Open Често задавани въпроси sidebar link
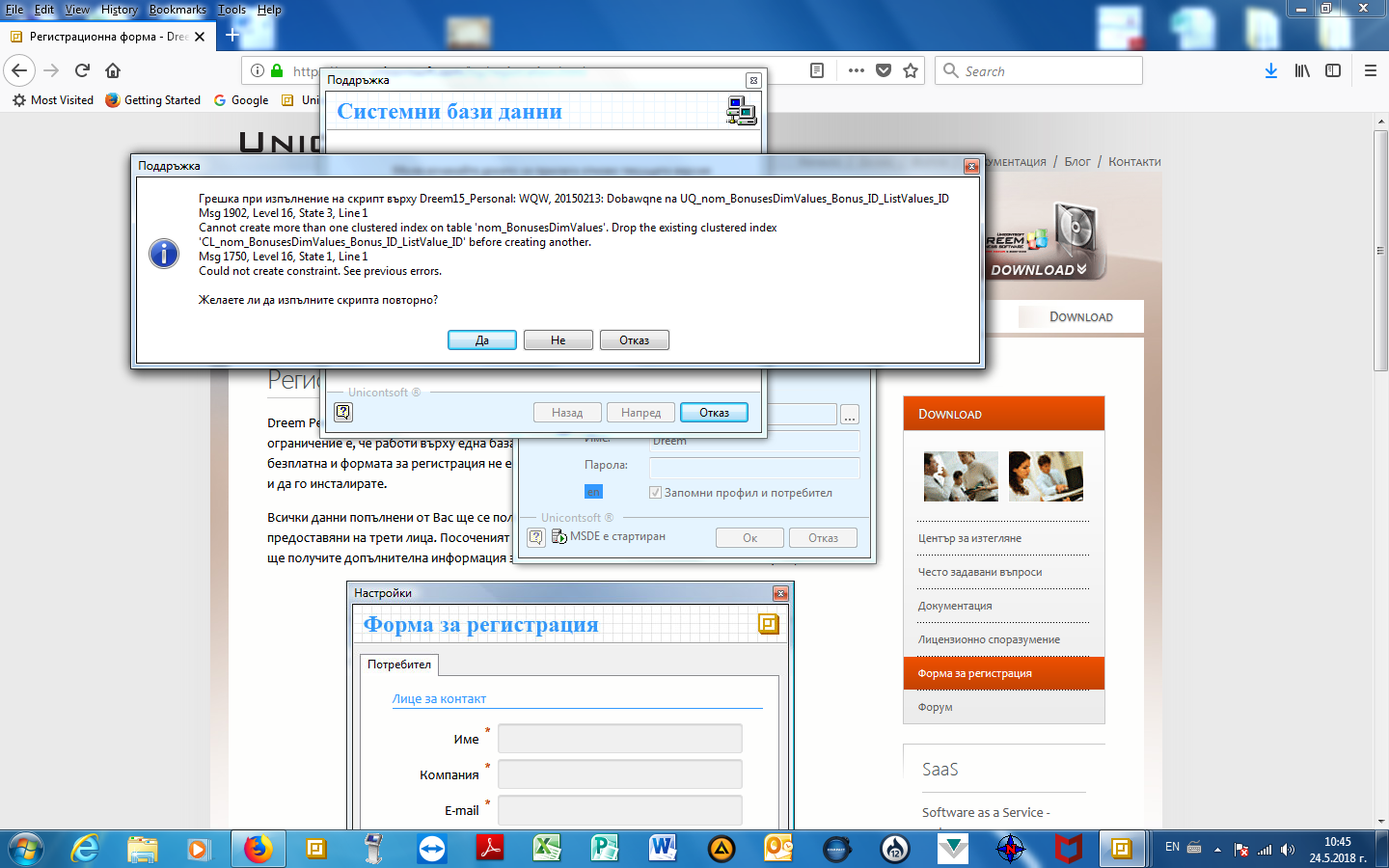Screen dimensions: 1389x868 (x=980, y=572)
